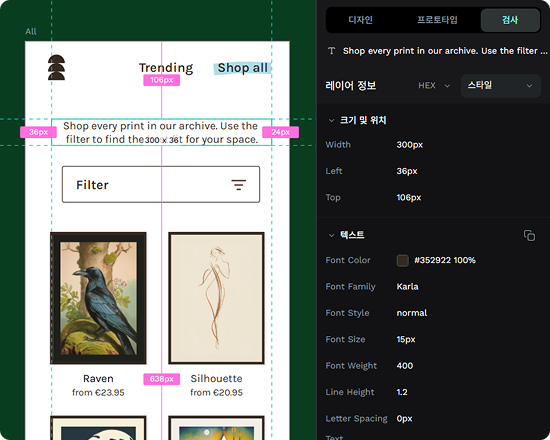Screen dimensions: 550x440
Task: Switch to the 프로토타입 tab
Action: pyautogui.click(x=437, y=20)
